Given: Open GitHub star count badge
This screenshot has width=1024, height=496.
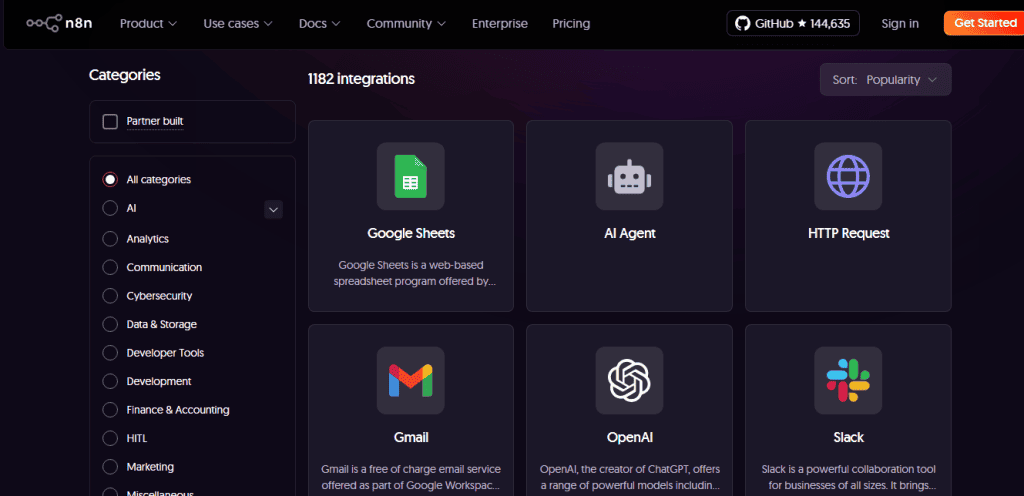Looking at the screenshot, I should pos(792,23).
